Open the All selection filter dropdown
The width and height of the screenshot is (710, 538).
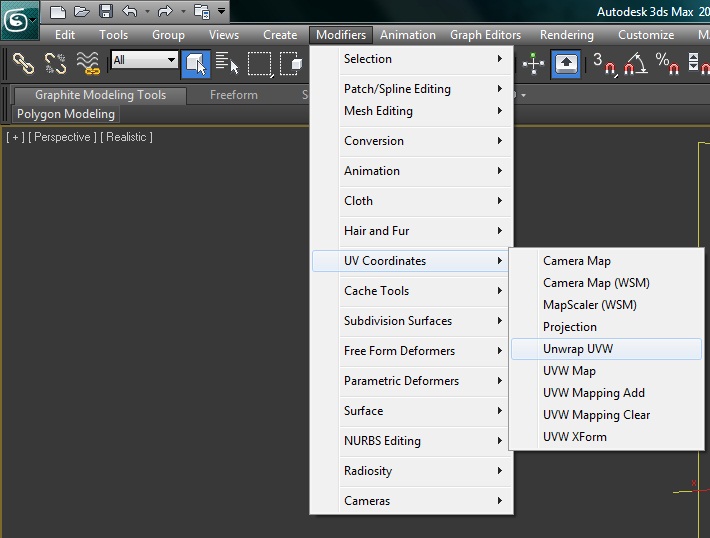144,60
